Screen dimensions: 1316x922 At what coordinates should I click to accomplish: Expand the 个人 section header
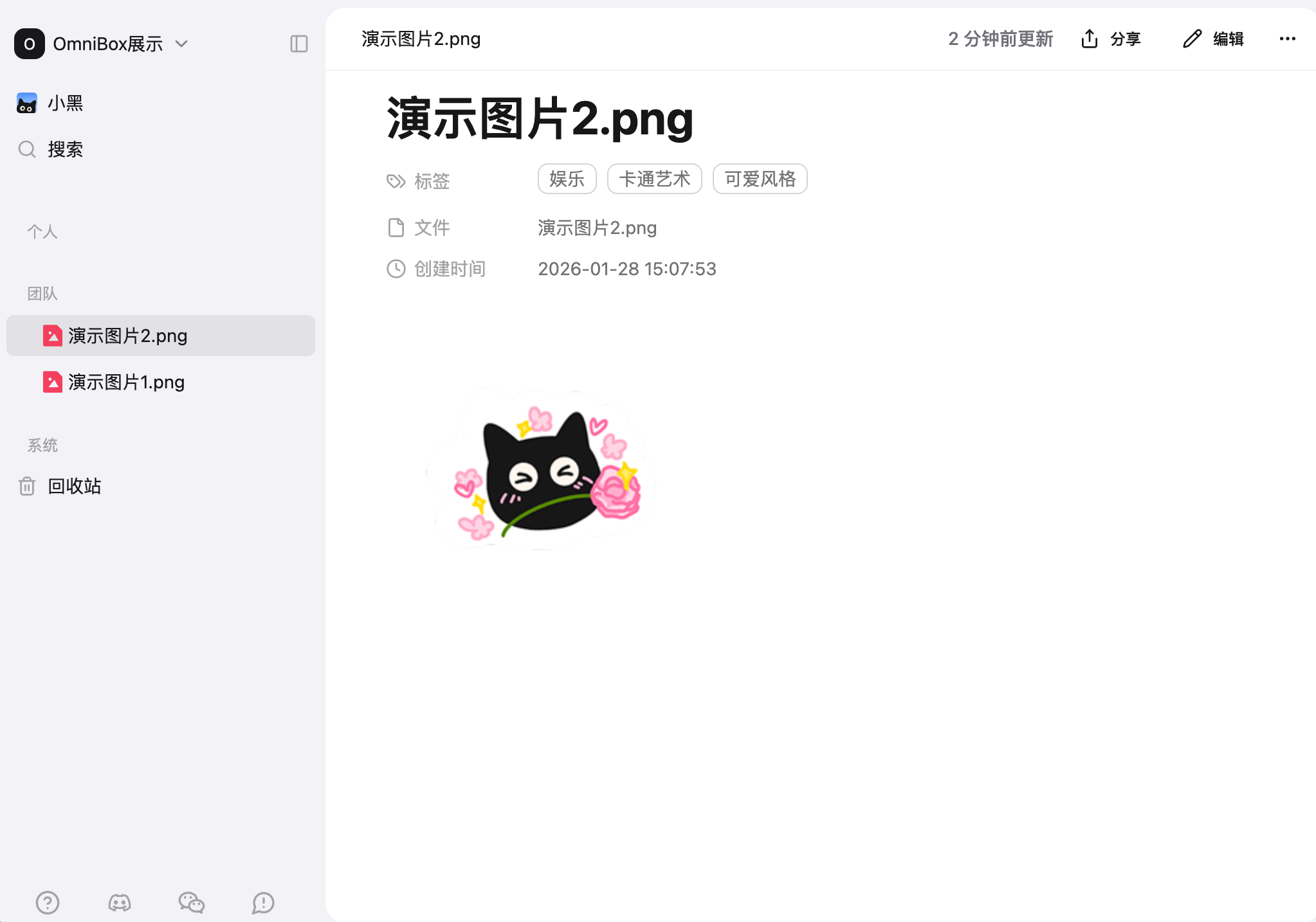42,231
